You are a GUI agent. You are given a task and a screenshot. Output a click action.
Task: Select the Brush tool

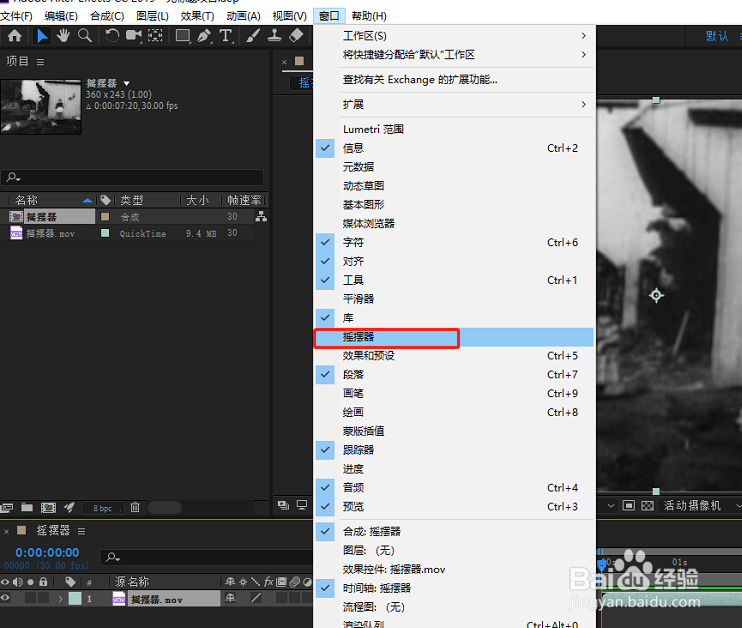click(x=253, y=35)
